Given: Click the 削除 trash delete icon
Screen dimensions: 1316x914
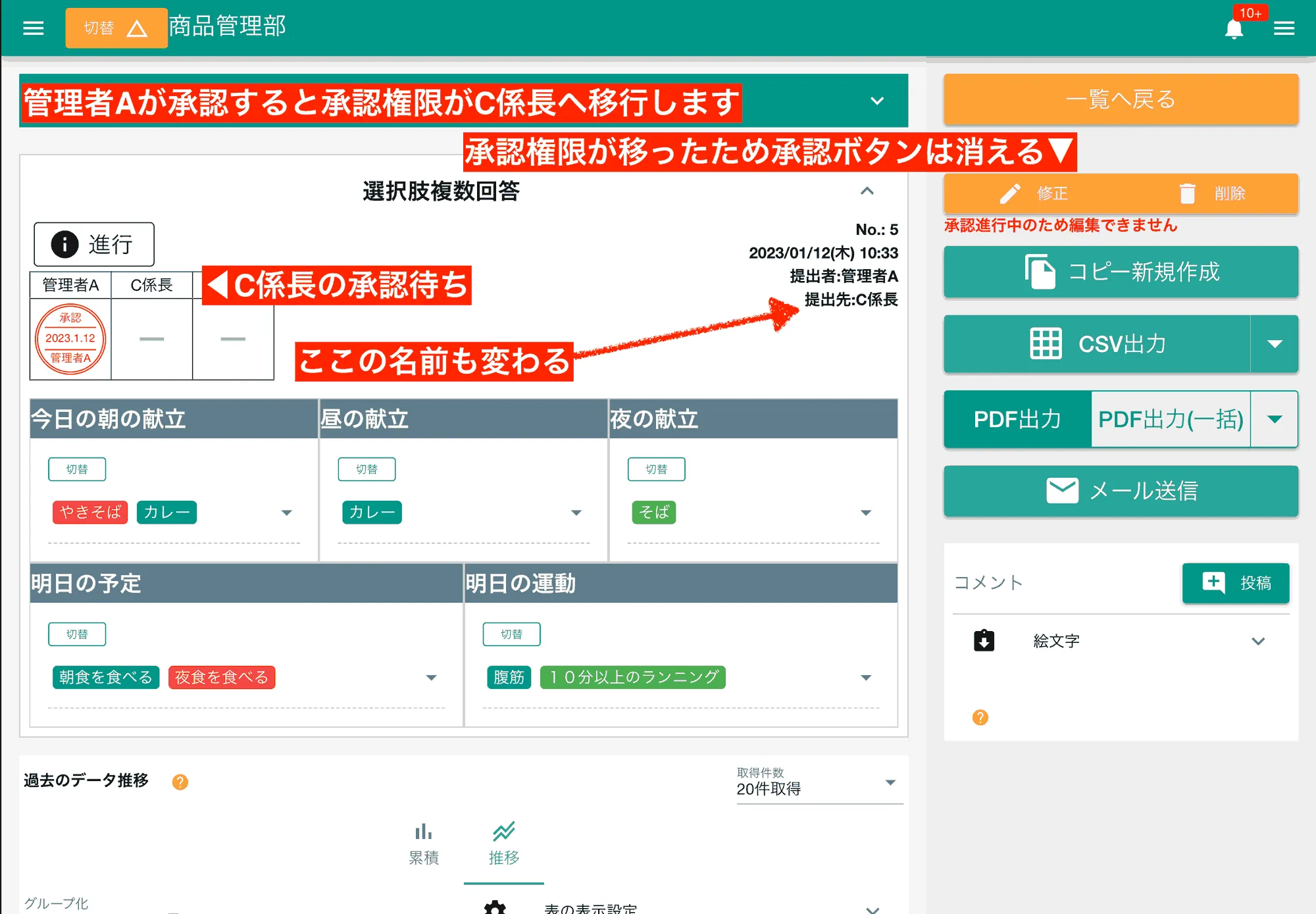Looking at the screenshot, I should tap(1188, 193).
